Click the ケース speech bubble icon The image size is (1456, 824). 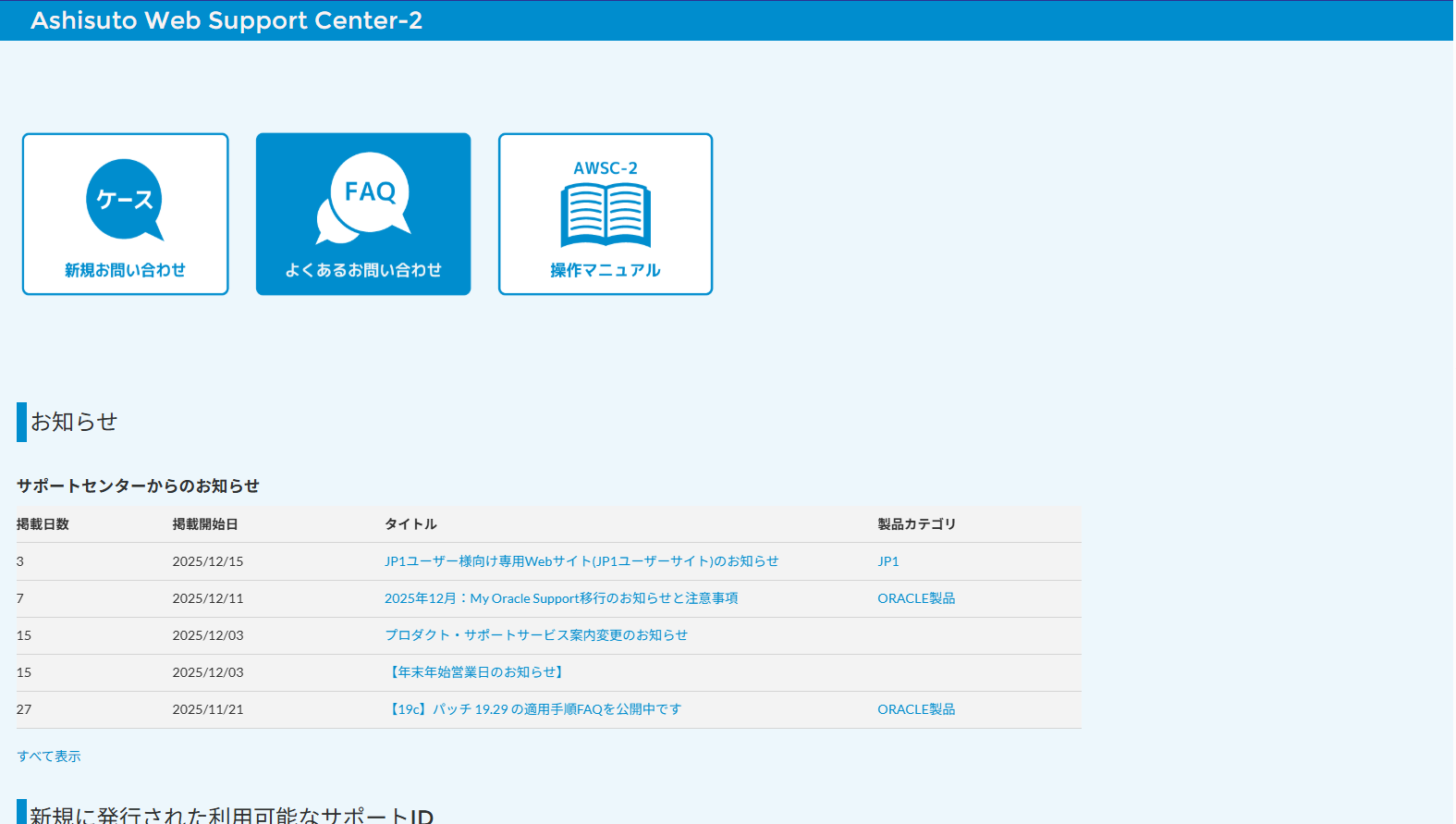125,199
